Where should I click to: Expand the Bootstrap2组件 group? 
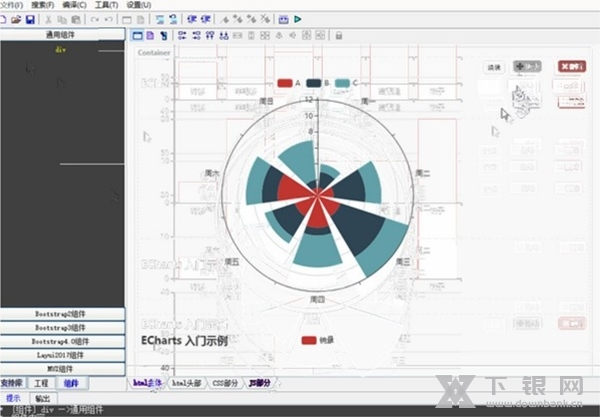pyautogui.click(x=62, y=314)
